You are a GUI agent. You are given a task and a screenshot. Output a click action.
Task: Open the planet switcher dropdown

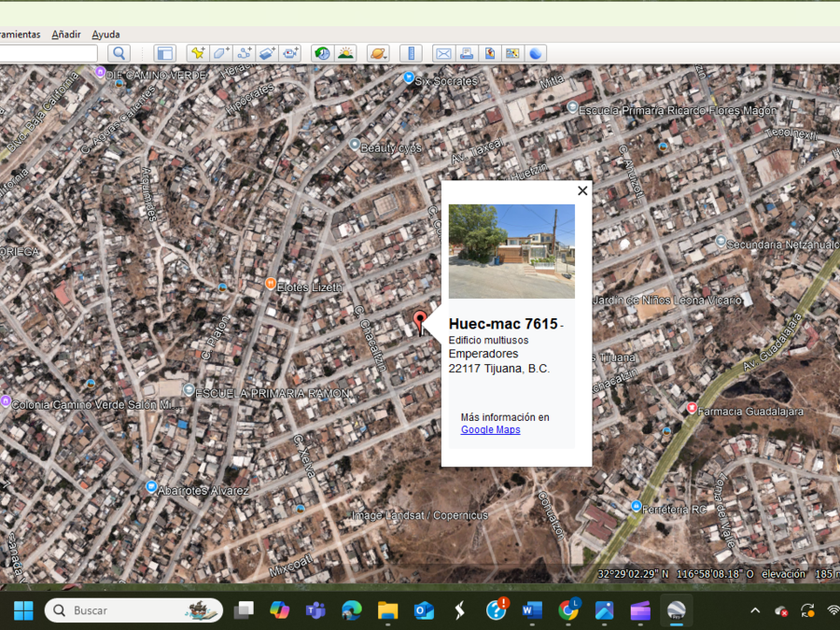tap(378, 53)
